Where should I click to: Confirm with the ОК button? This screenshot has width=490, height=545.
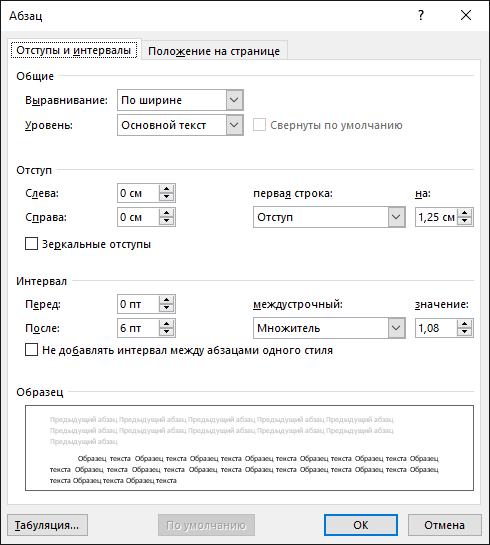[x=361, y=525]
